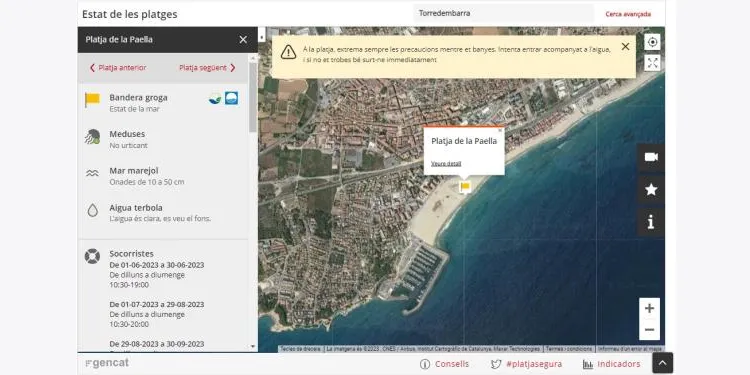
Task: Open Consells tips
Action: tap(452, 364)
